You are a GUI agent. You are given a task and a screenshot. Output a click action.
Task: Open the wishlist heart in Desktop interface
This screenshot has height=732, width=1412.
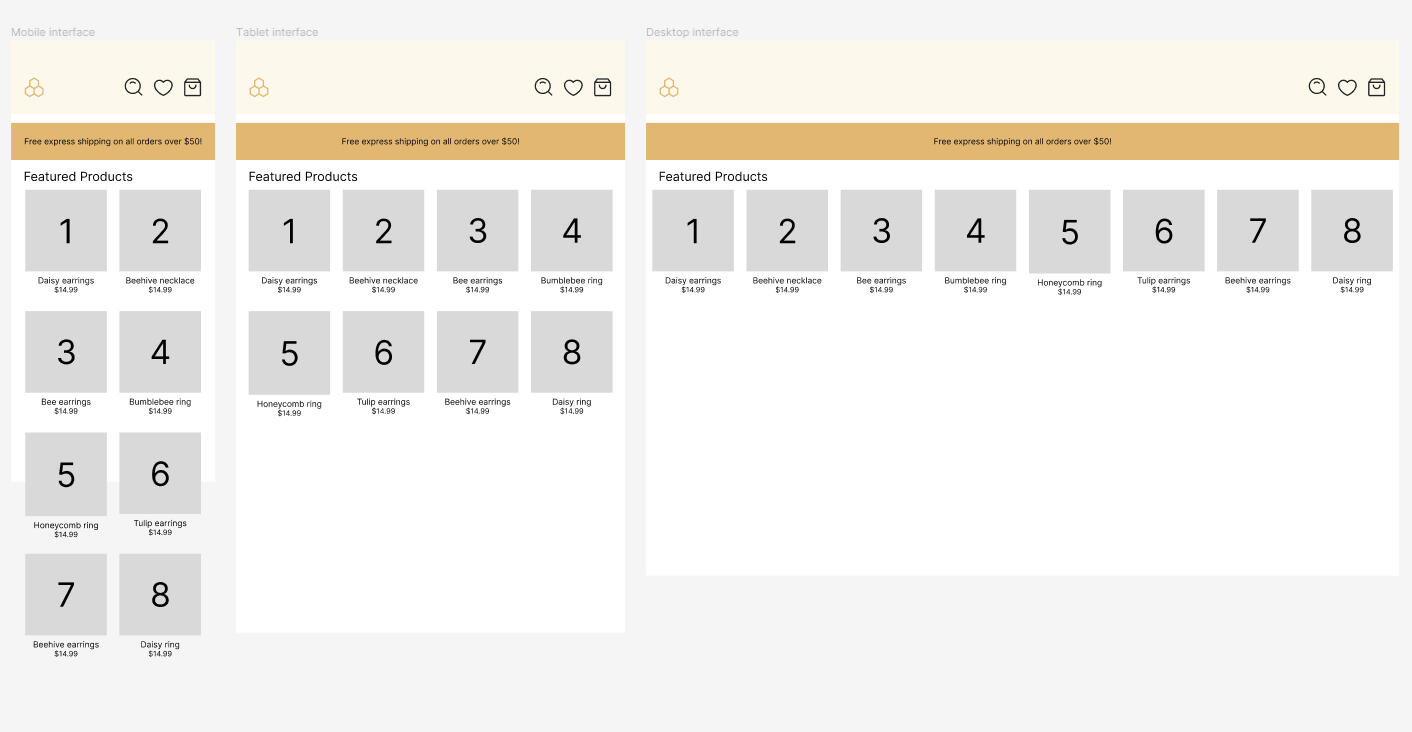point(1347,88)
